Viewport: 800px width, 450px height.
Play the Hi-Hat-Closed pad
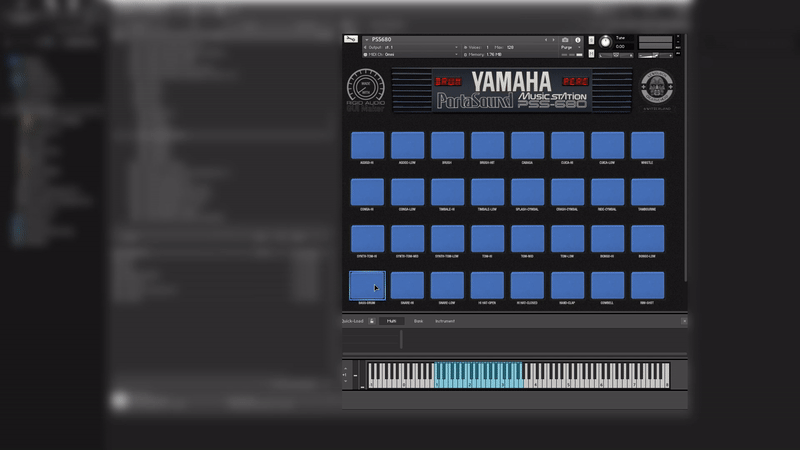pos(528,285)
